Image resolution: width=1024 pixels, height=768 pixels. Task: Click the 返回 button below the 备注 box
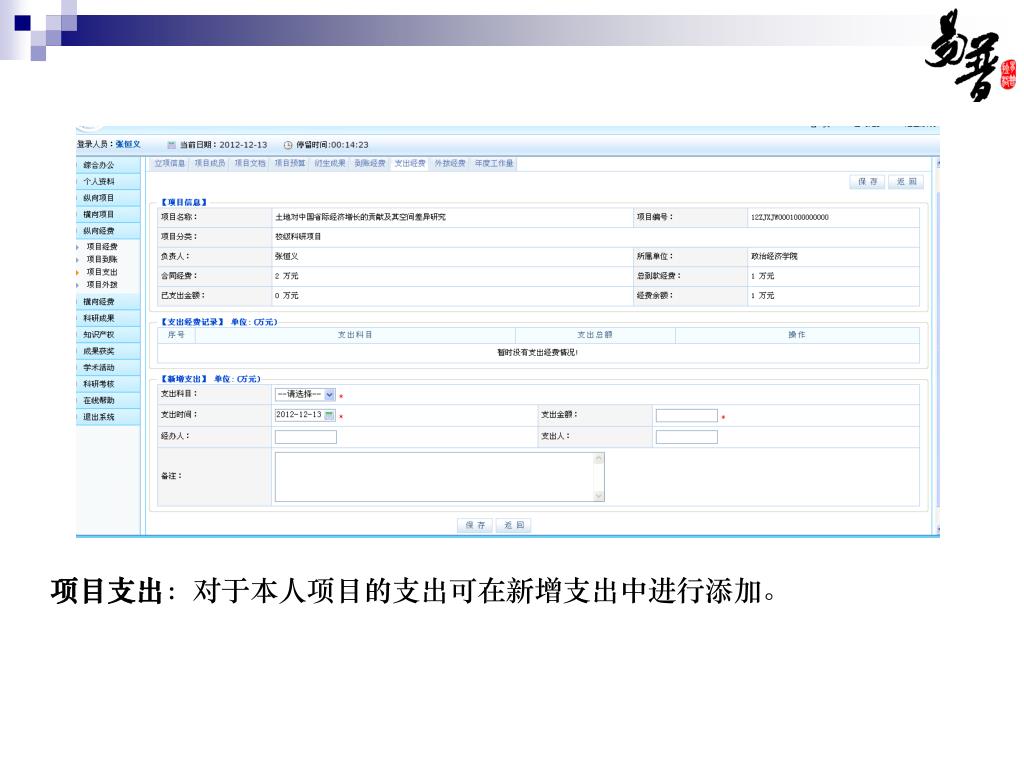coord(513,525)
